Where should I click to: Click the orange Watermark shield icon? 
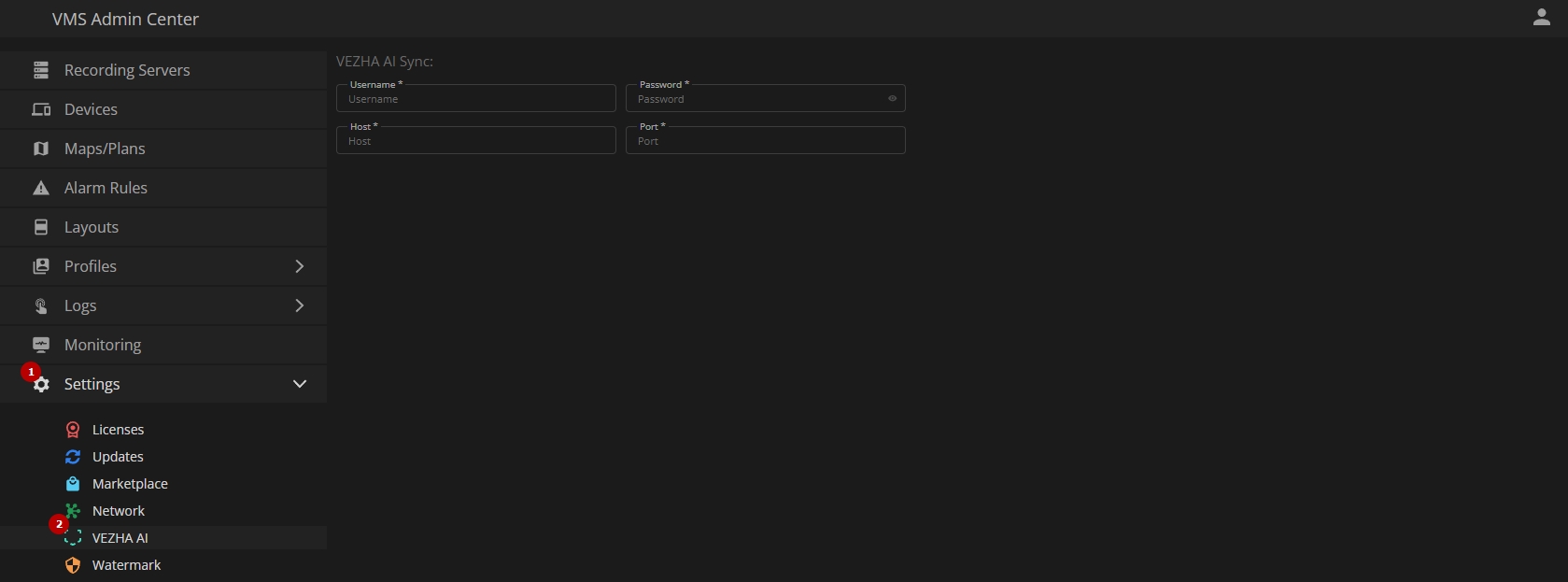[73, 565]
